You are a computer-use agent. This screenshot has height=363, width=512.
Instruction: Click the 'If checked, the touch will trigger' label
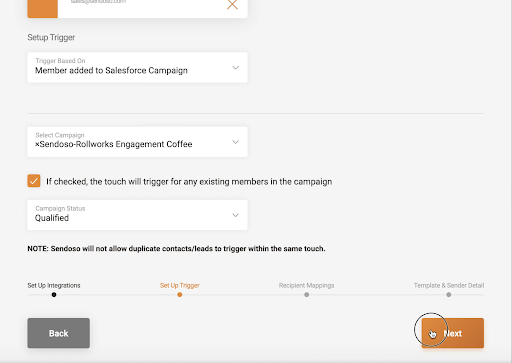(x=189, y=182)
